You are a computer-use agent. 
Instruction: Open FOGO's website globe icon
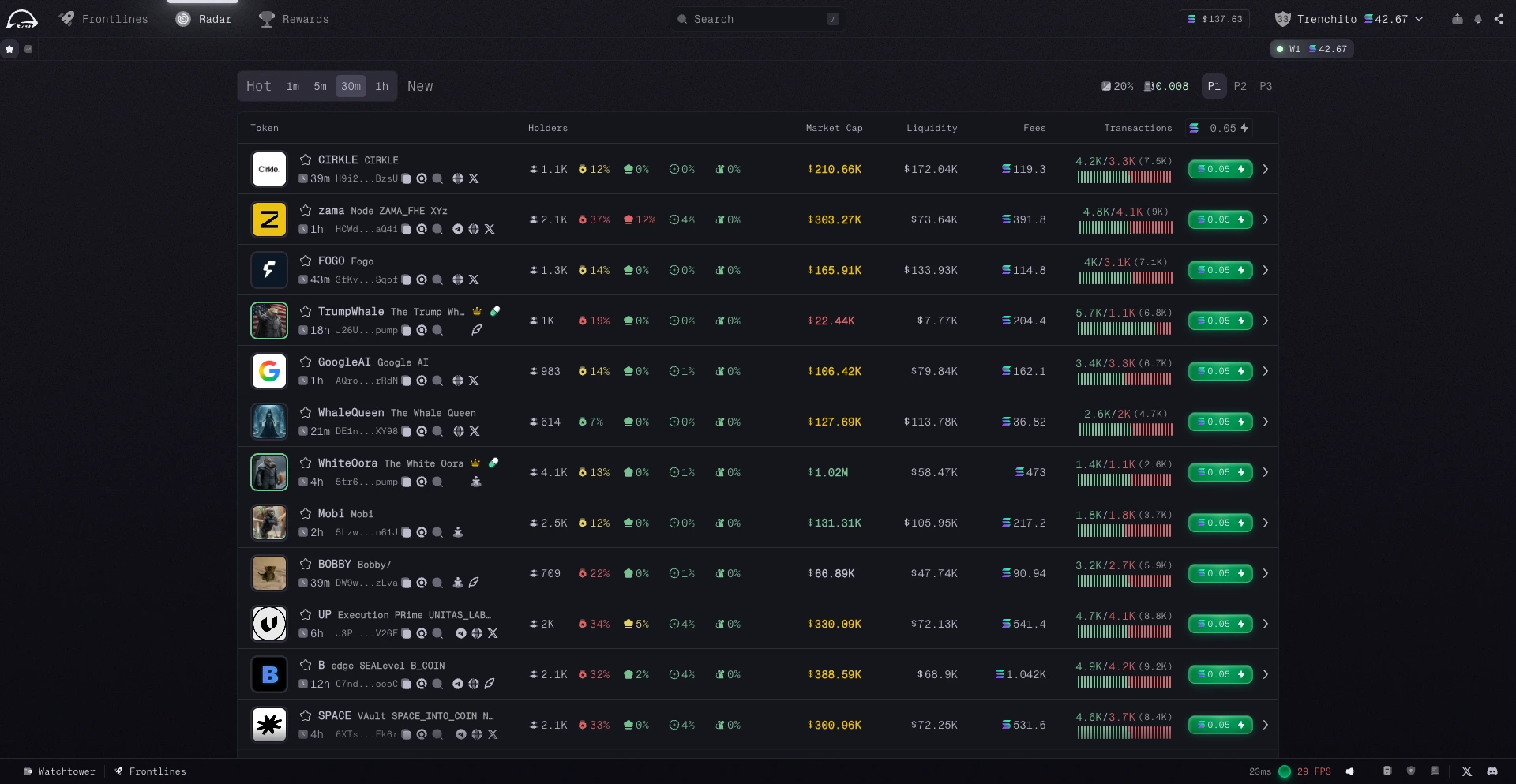click(457, 279)
